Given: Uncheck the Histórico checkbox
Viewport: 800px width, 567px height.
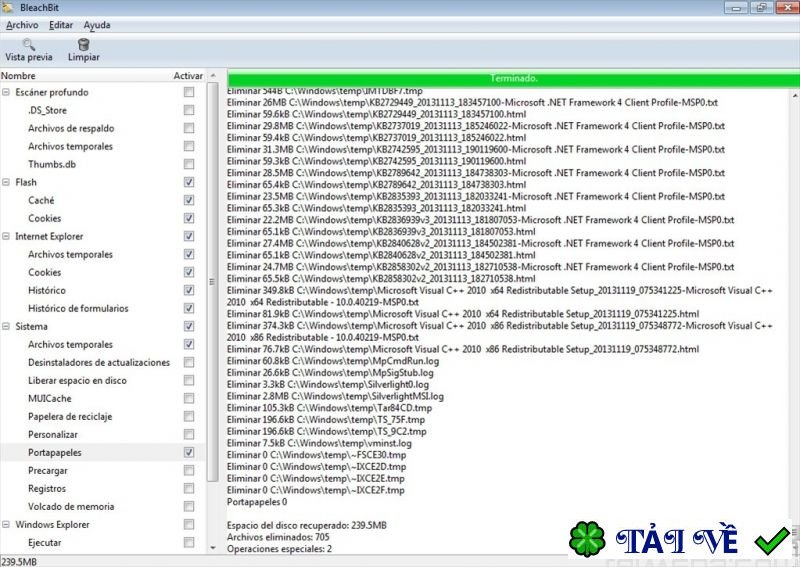Looking at the screenshot, I should tap(189, 290).
